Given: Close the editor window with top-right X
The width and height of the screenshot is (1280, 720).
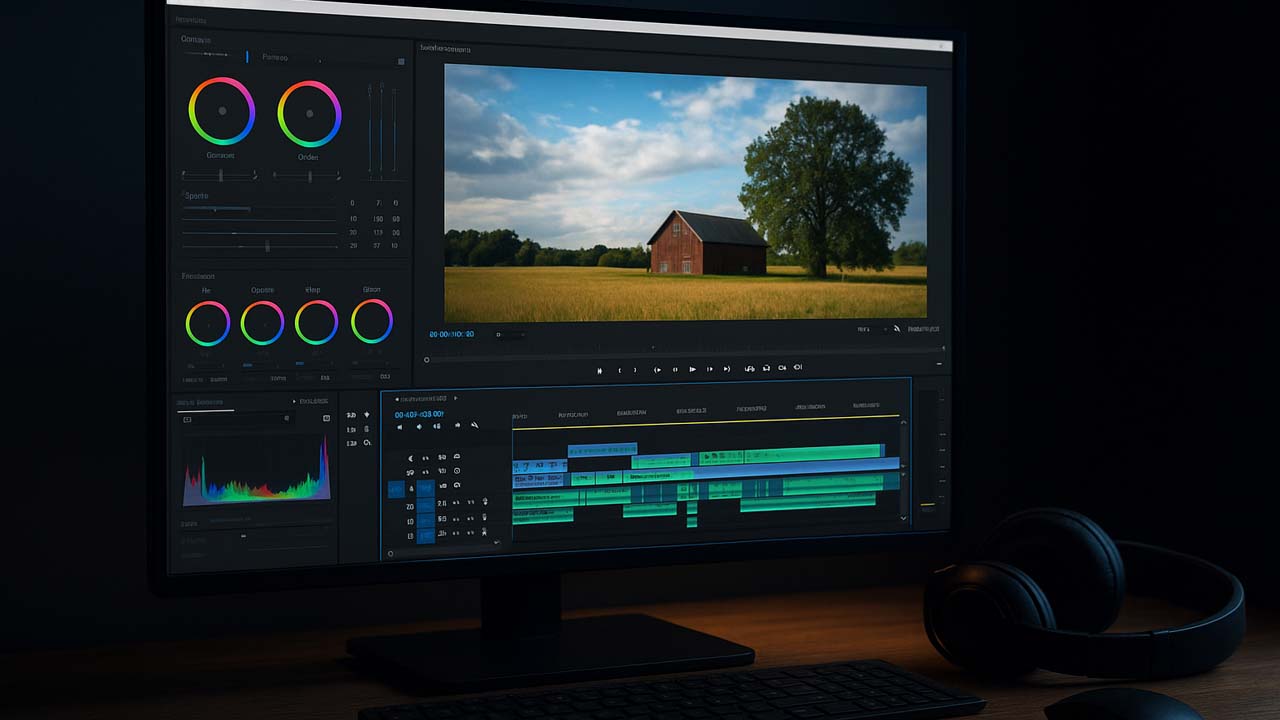Looking at the screenshot, I should coord(940,46).
